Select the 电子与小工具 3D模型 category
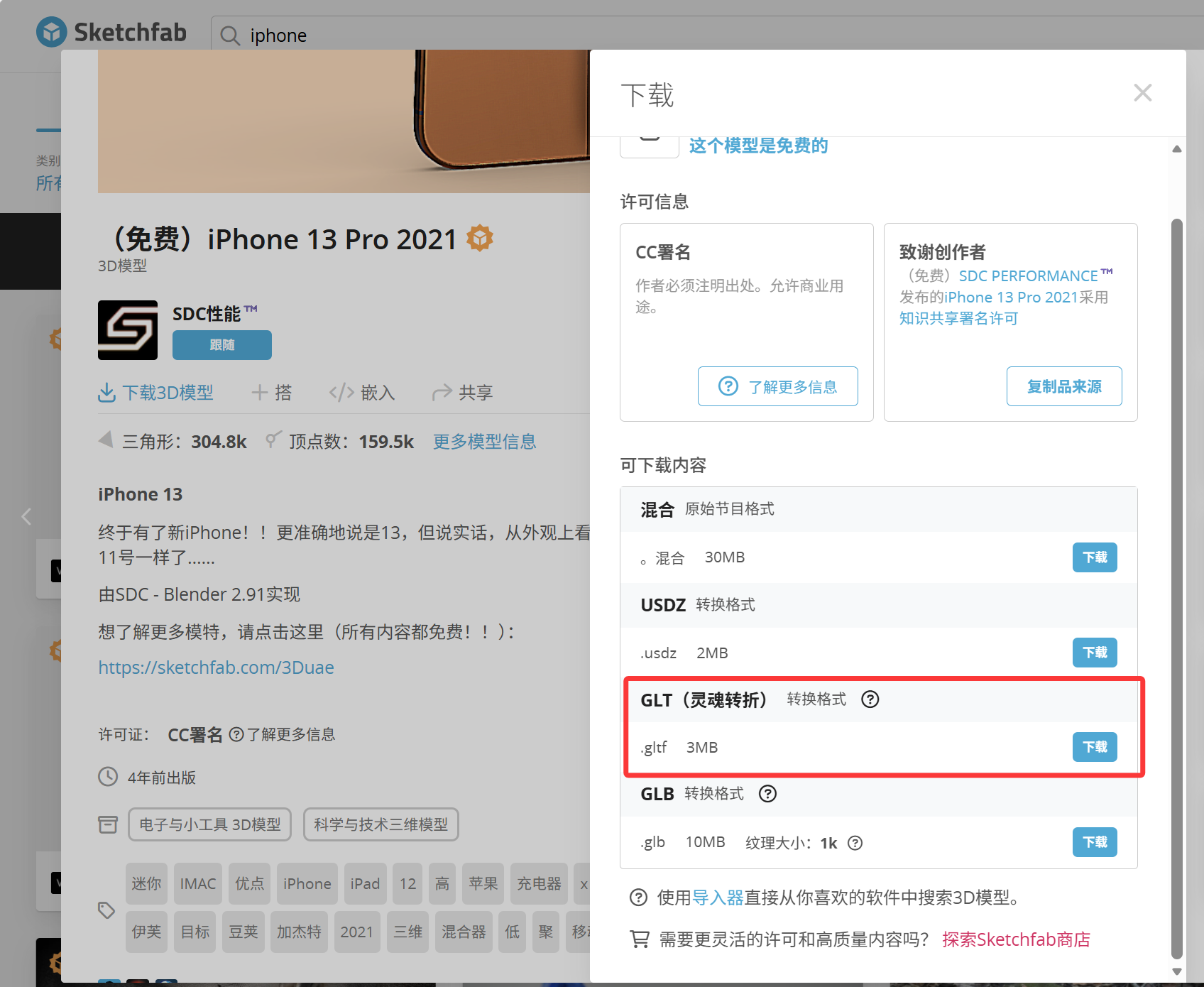Screen dimensions: 1204x987 (209, 824)
